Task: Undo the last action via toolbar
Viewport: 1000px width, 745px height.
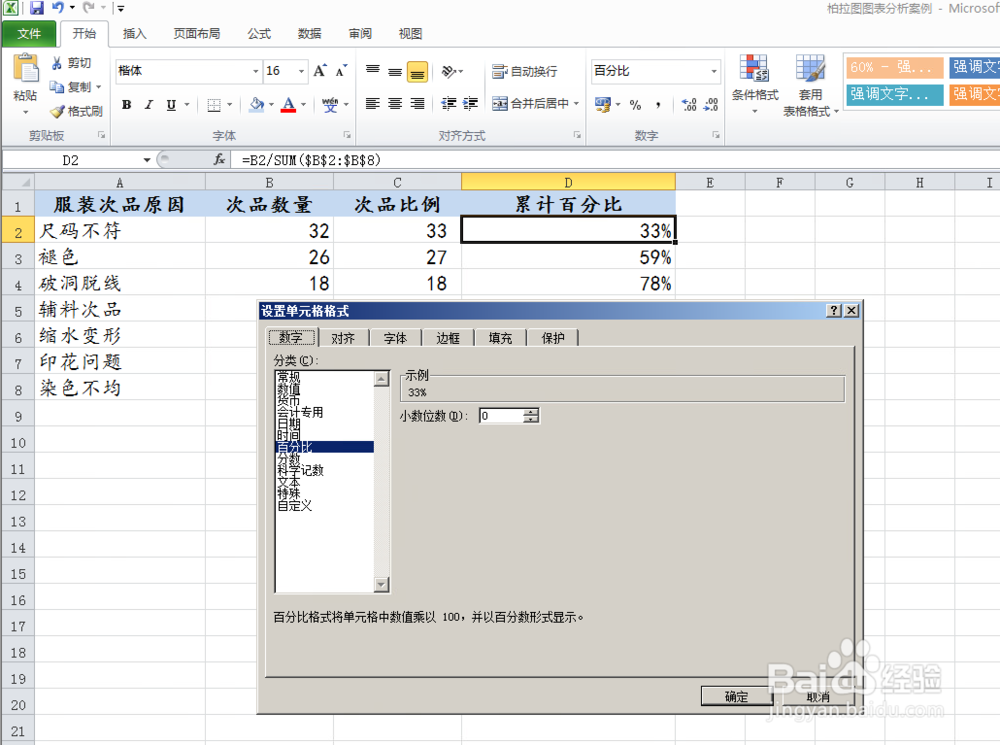Action: click(57, 8)
